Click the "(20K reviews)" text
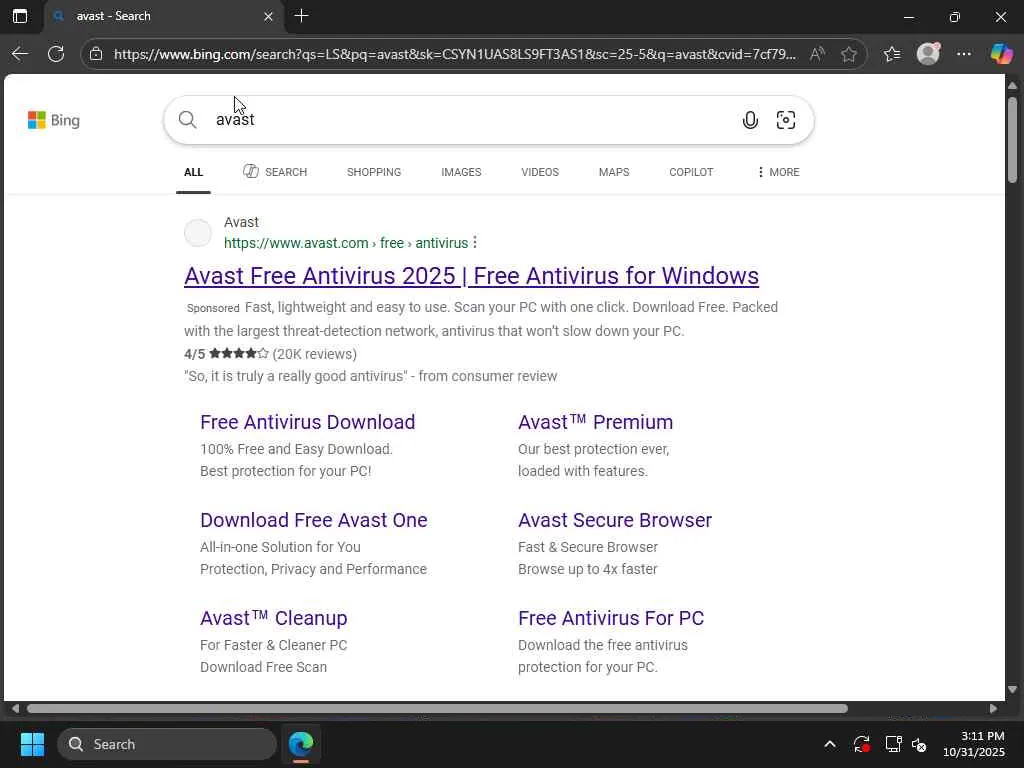Screen dimensions: 1024x768 (315, 354)
